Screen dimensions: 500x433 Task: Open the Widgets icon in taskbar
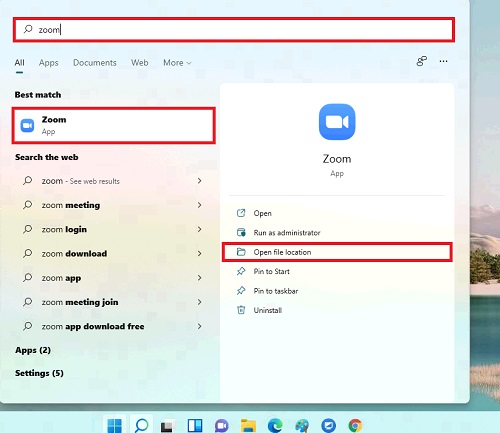coord(195,426)
